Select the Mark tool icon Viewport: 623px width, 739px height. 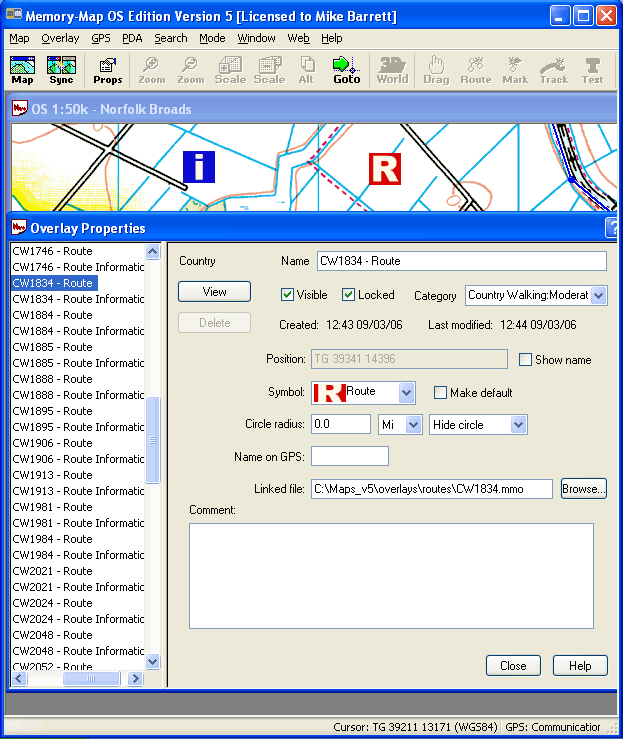(515, 70)
